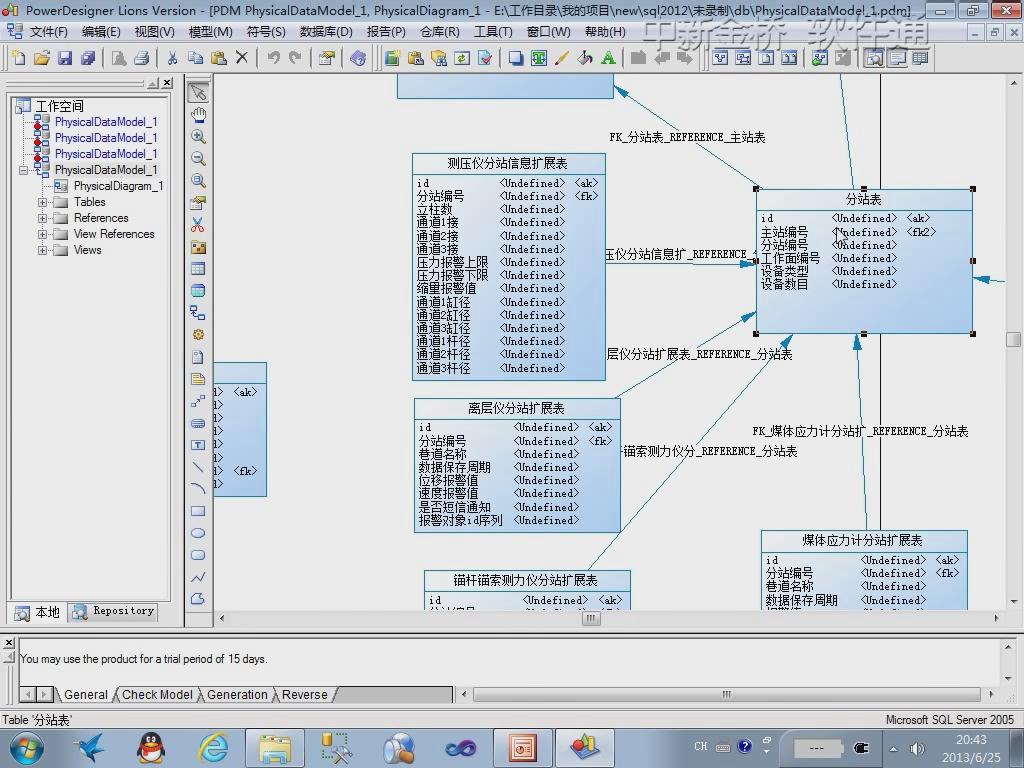Viewport: 1024px width, 768px height.
Task: Select the Arc tool in the palette
Action: pos(198,488)
